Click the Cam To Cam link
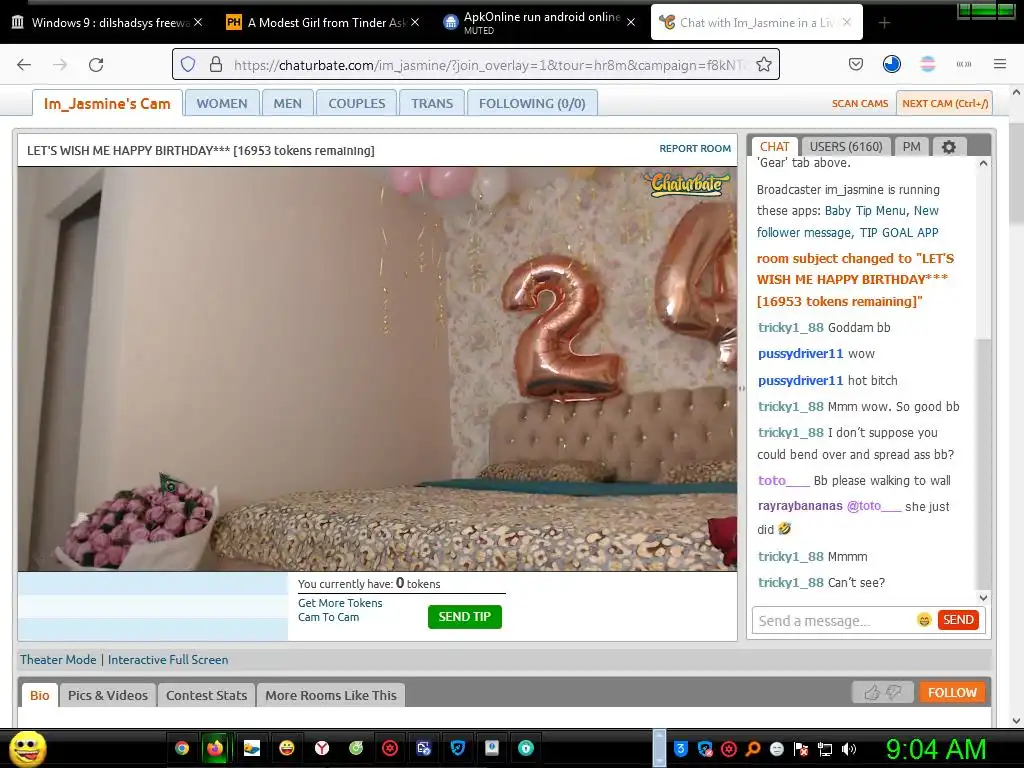 328,617
